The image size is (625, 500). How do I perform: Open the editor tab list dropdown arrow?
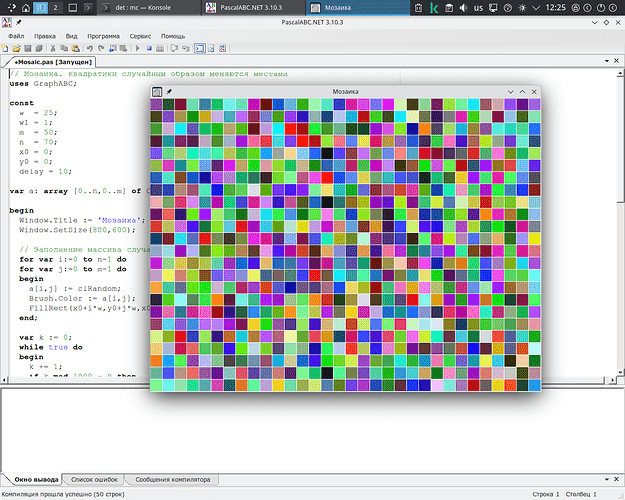pyautogui.click(x=607, y=61)
